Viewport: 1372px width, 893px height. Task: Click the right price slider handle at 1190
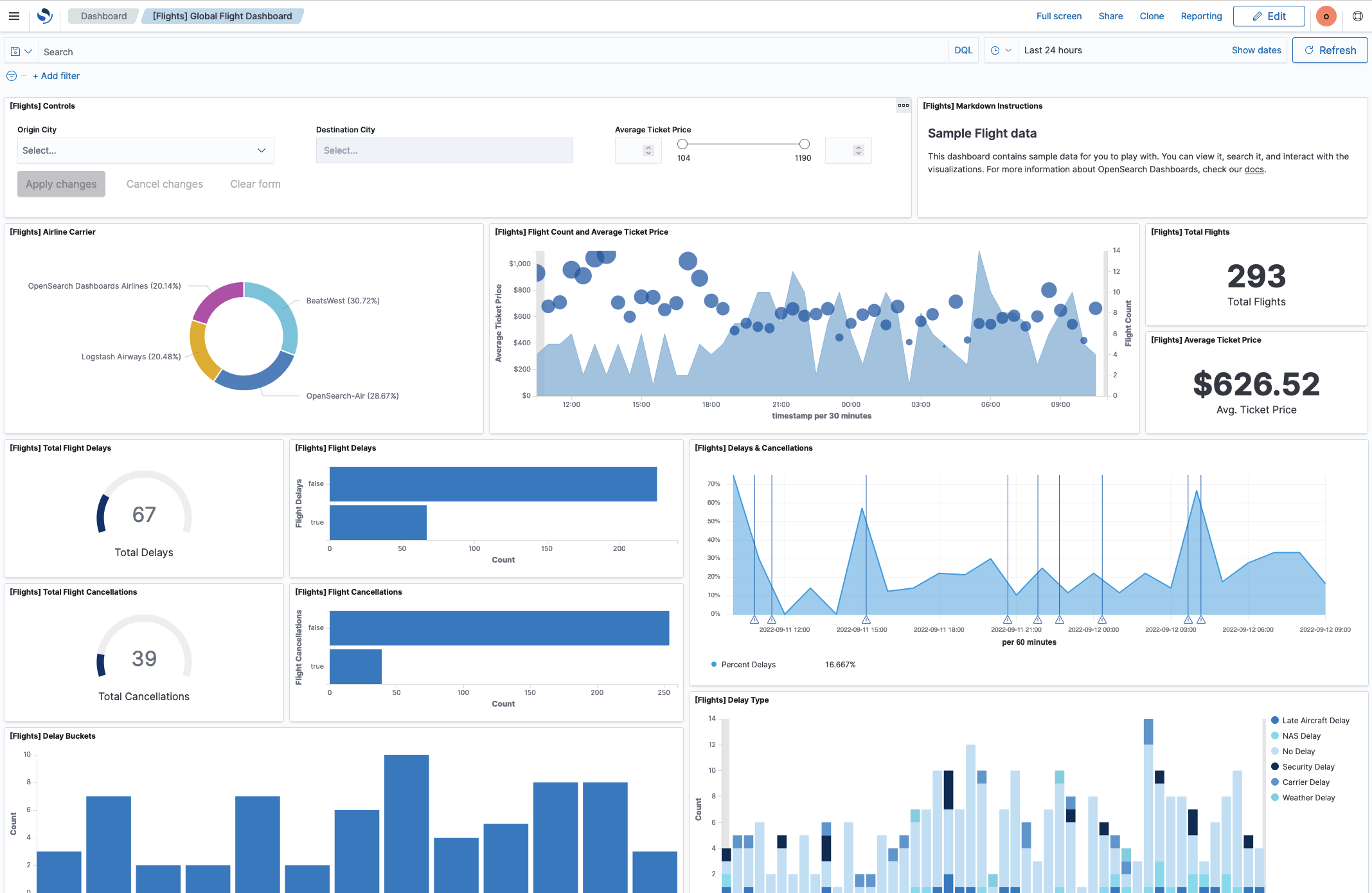pyautogui.click(x=804, y=144)
